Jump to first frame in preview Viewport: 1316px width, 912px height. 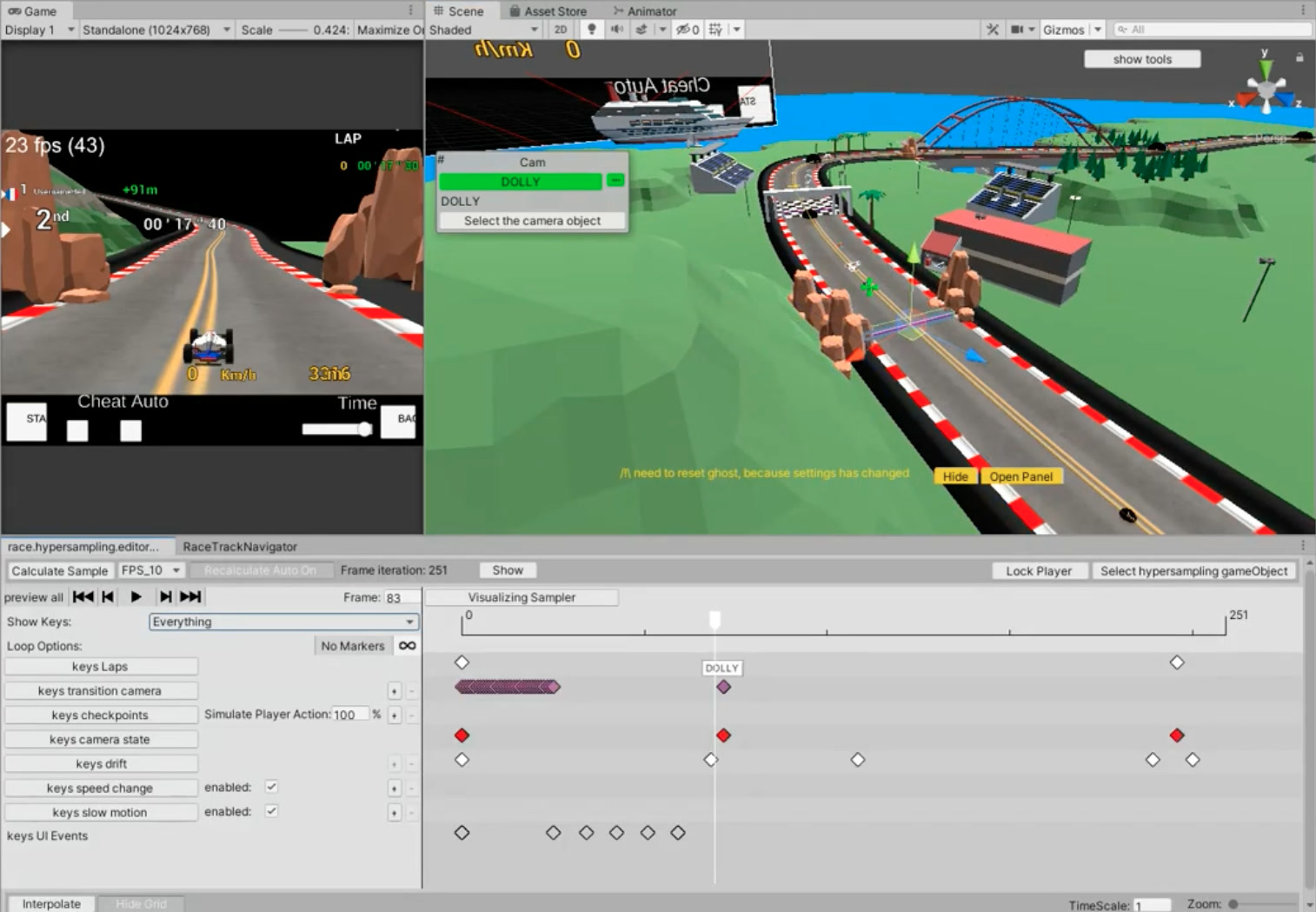pyautogui.click(x=83, y=596)
